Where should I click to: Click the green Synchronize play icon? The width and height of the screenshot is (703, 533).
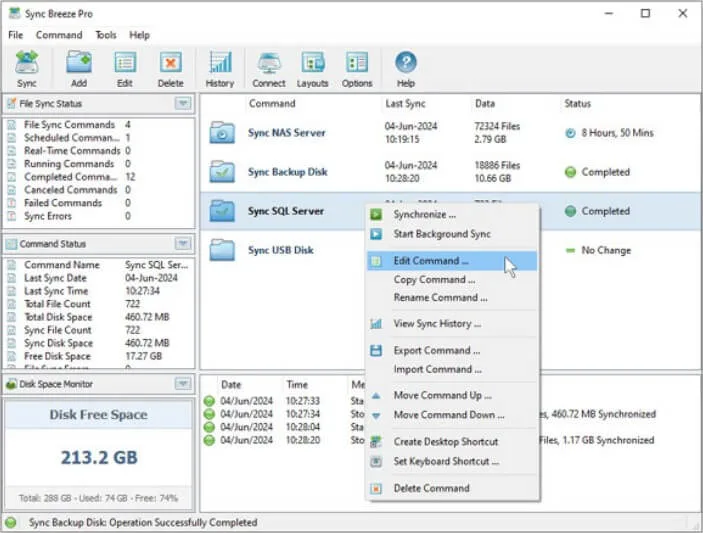click(376, 214)
